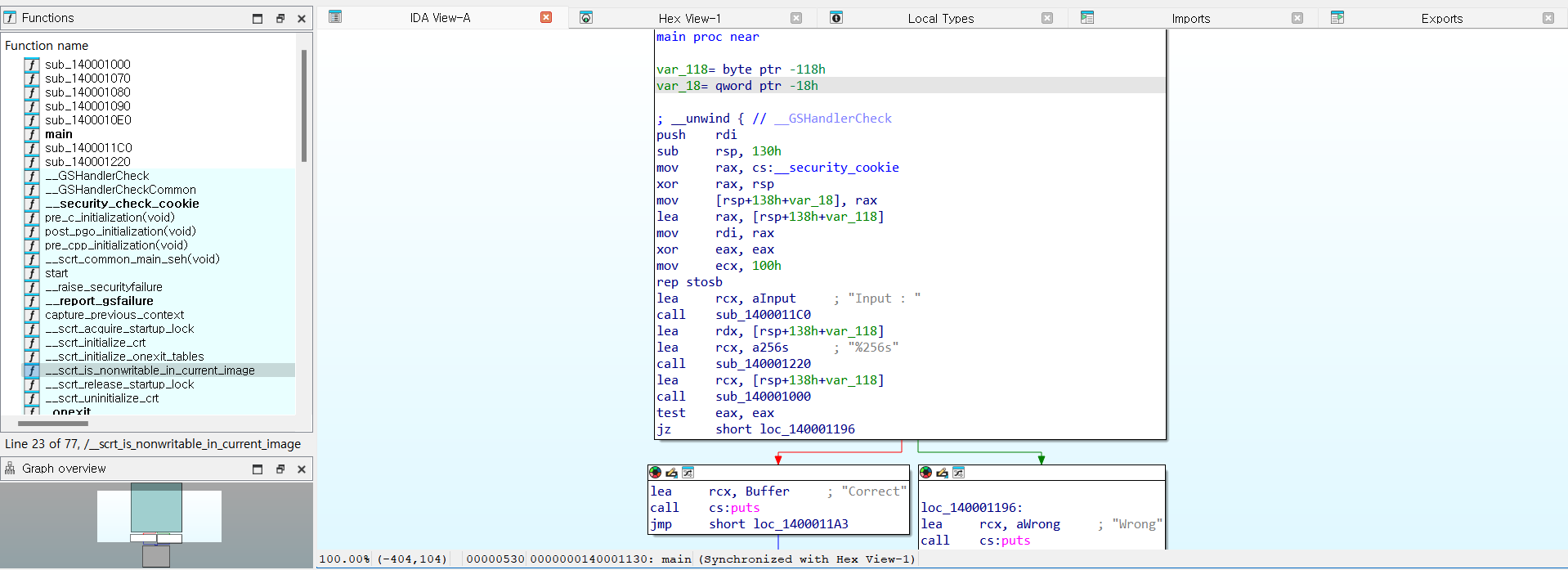Click the Imports tab icon
The width and height of the screenshot is (1568, 570).
click(x=1086, y=18)
